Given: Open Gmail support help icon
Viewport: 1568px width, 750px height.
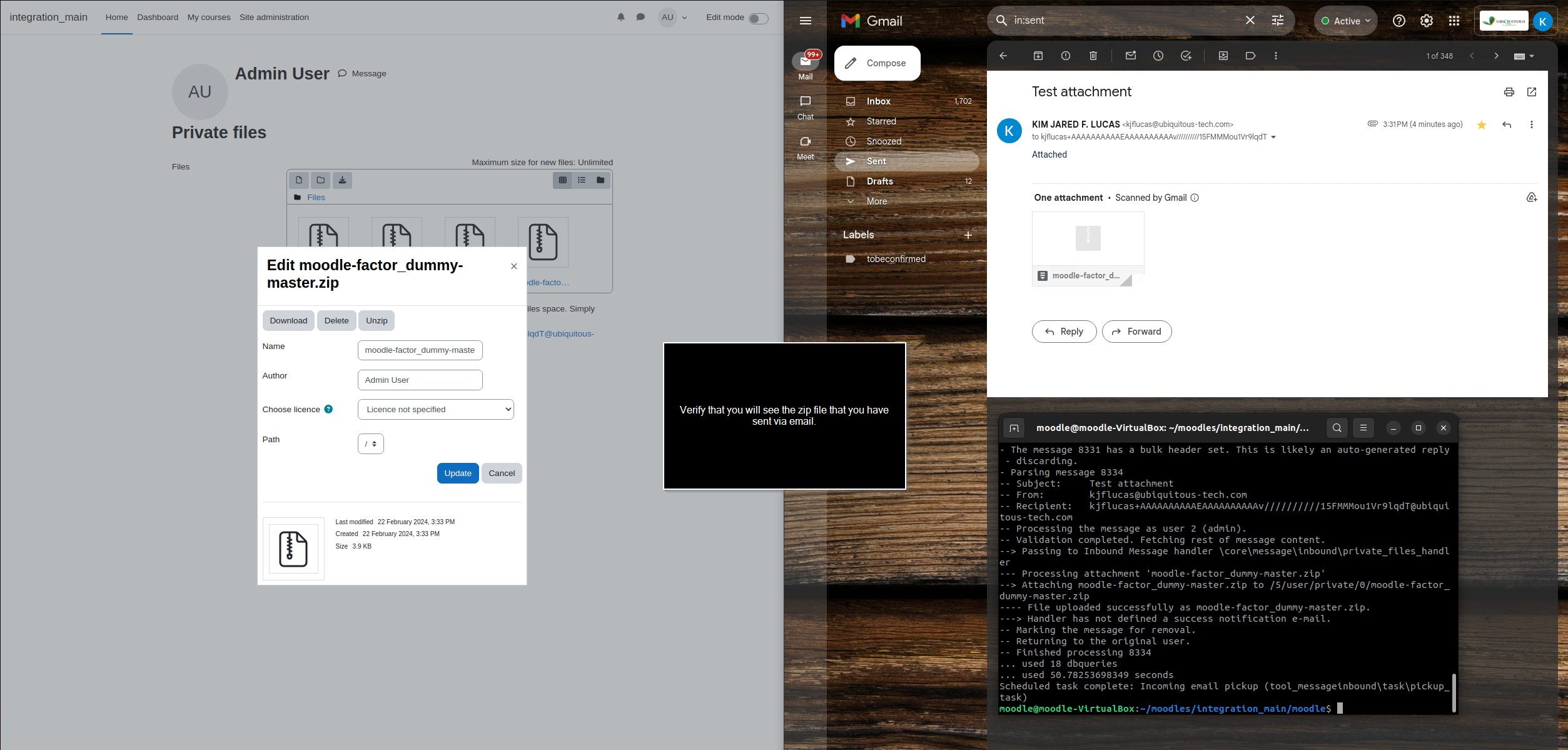Looking at the screenshot, I should (x=1399, y=21).
